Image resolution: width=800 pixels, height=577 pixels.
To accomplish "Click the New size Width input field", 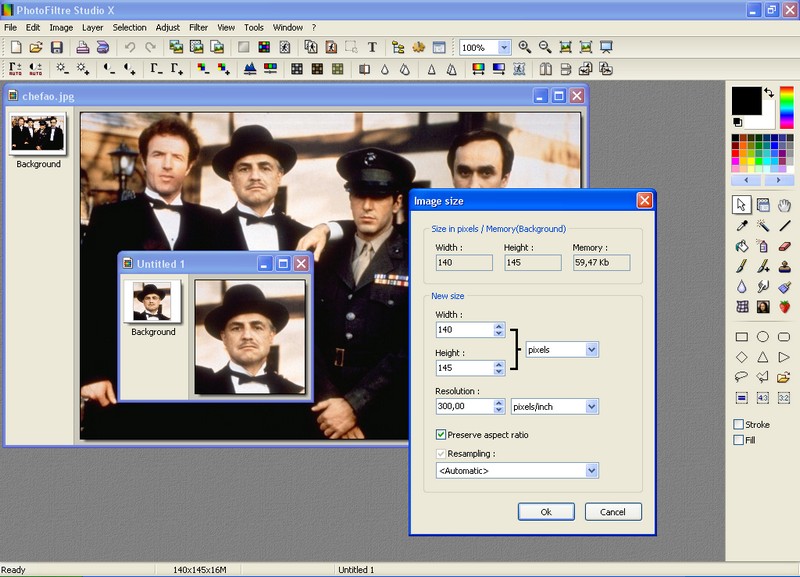I will point(465,330).
